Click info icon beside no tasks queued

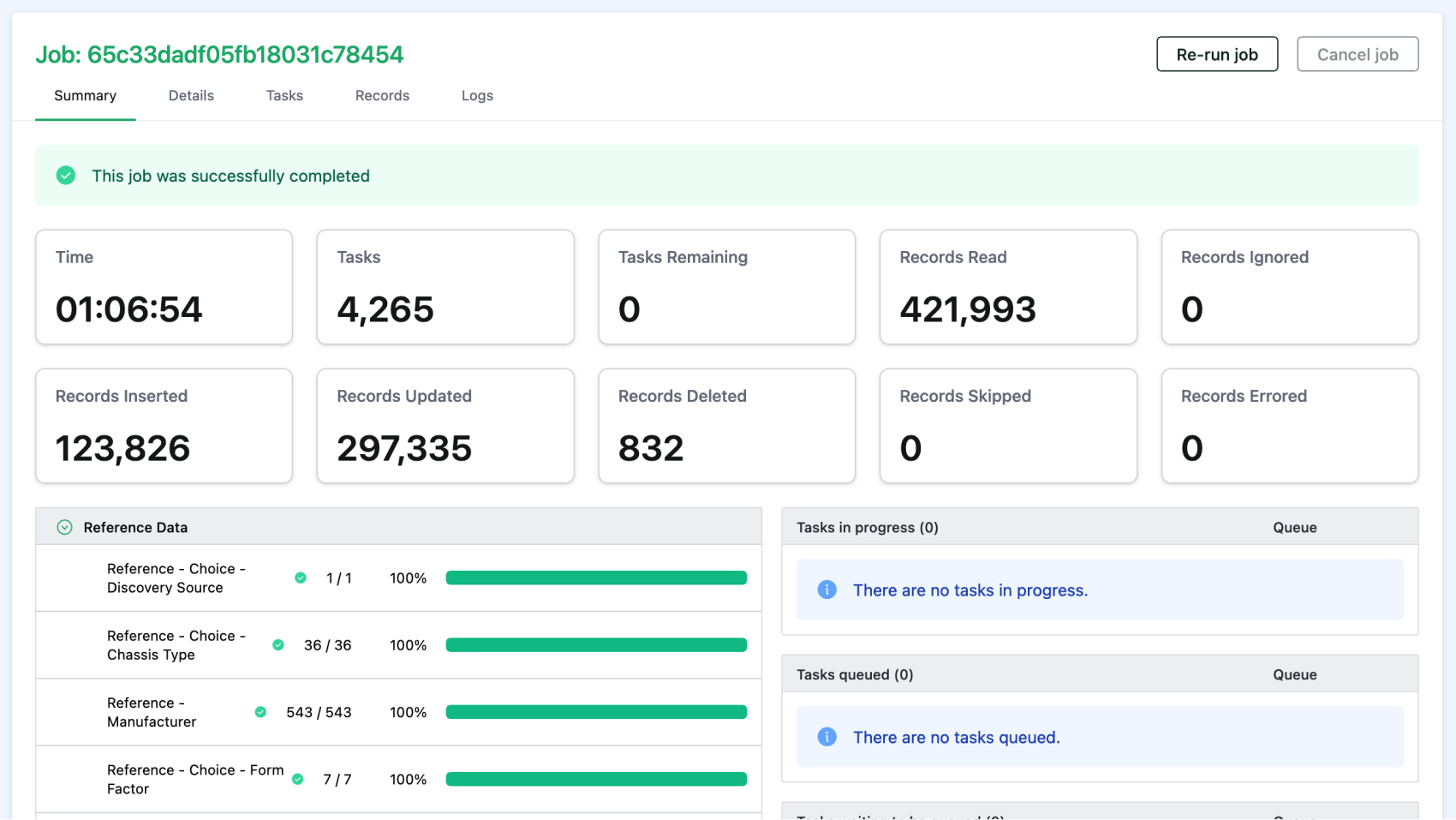tap(826, 737)
